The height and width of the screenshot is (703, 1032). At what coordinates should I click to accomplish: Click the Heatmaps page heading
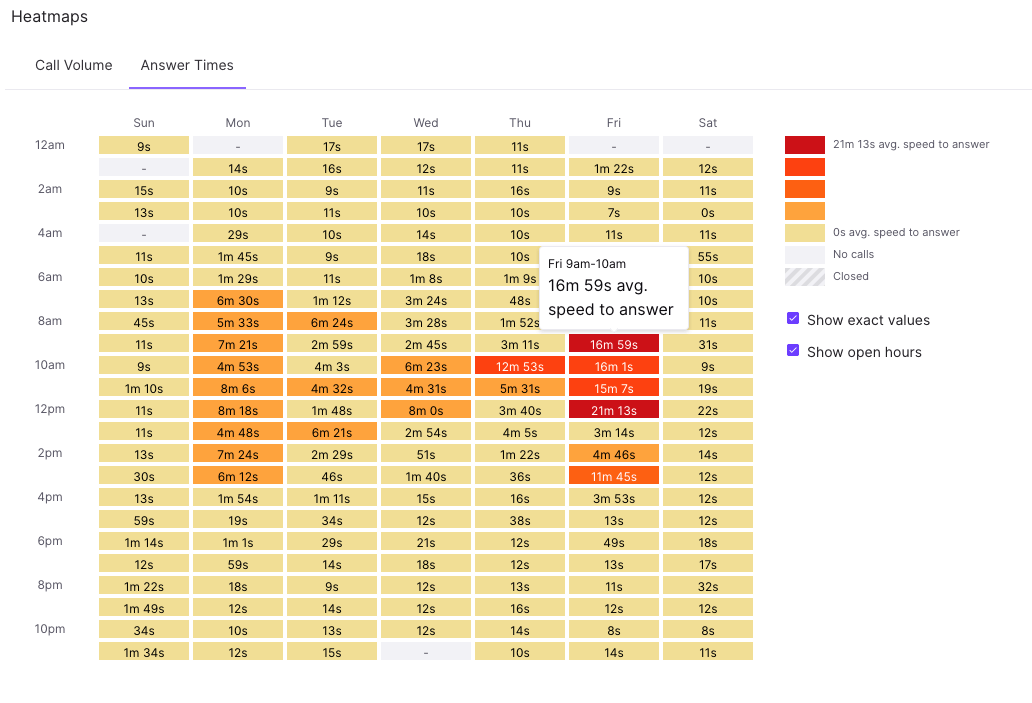coord(49,16)
